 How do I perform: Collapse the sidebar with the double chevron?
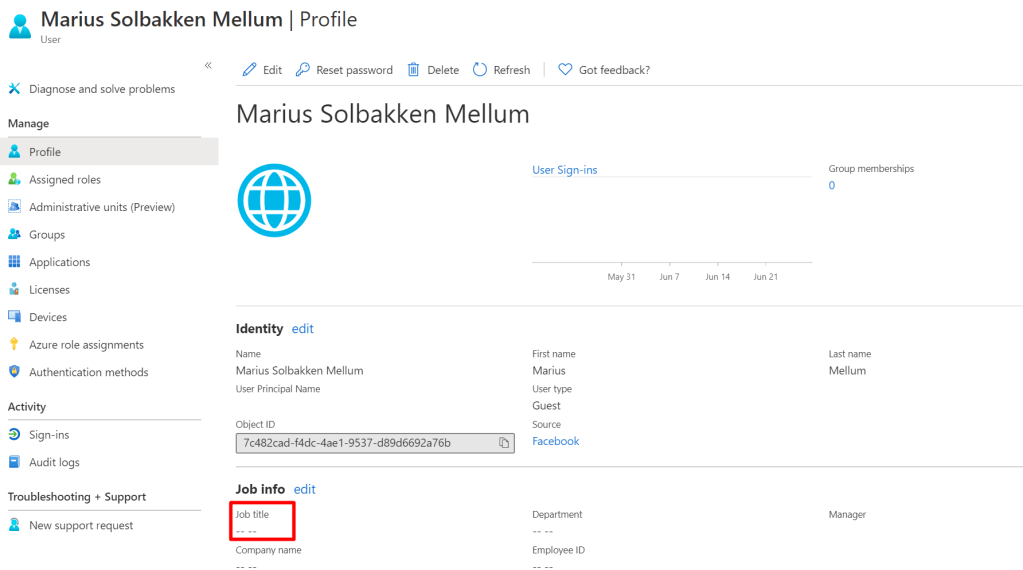point(208,65)
